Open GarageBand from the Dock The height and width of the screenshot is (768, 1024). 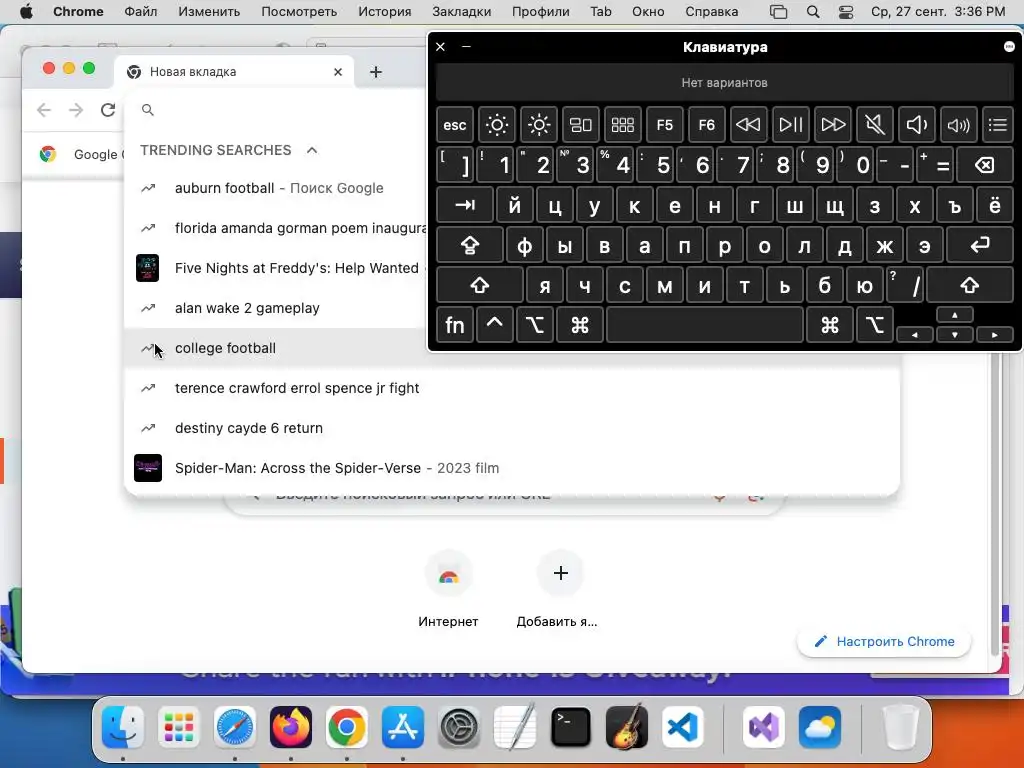click(x=627, y=727)
